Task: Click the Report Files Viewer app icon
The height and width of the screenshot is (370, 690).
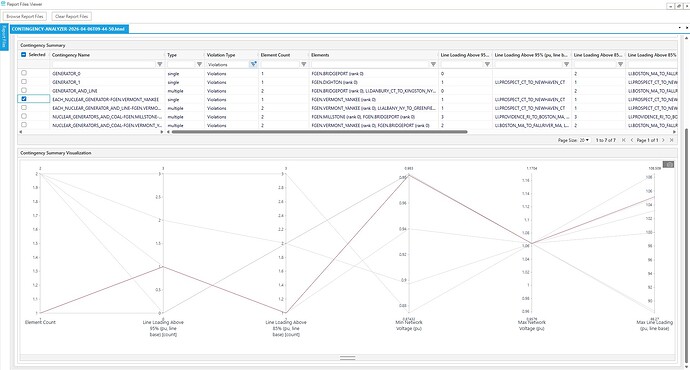Action: click(3, 4)
